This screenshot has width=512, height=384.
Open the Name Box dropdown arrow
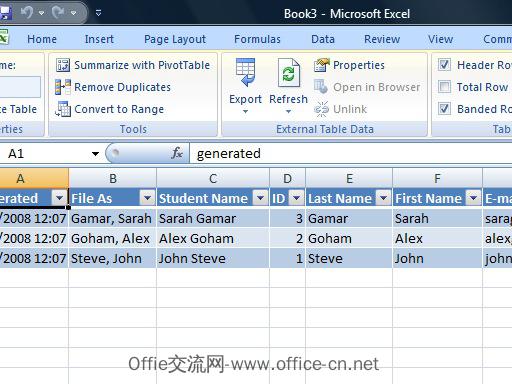[95, 154]
